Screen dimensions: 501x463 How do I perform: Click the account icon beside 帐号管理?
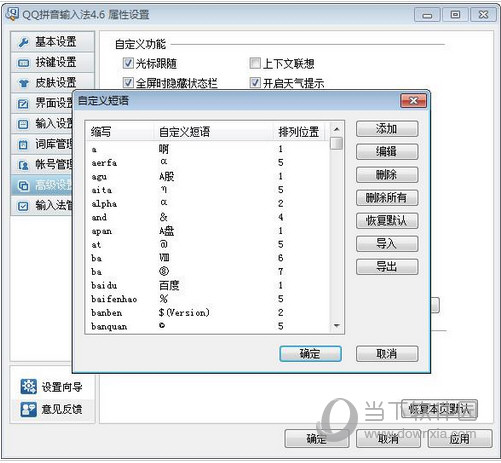pos(23,165)
